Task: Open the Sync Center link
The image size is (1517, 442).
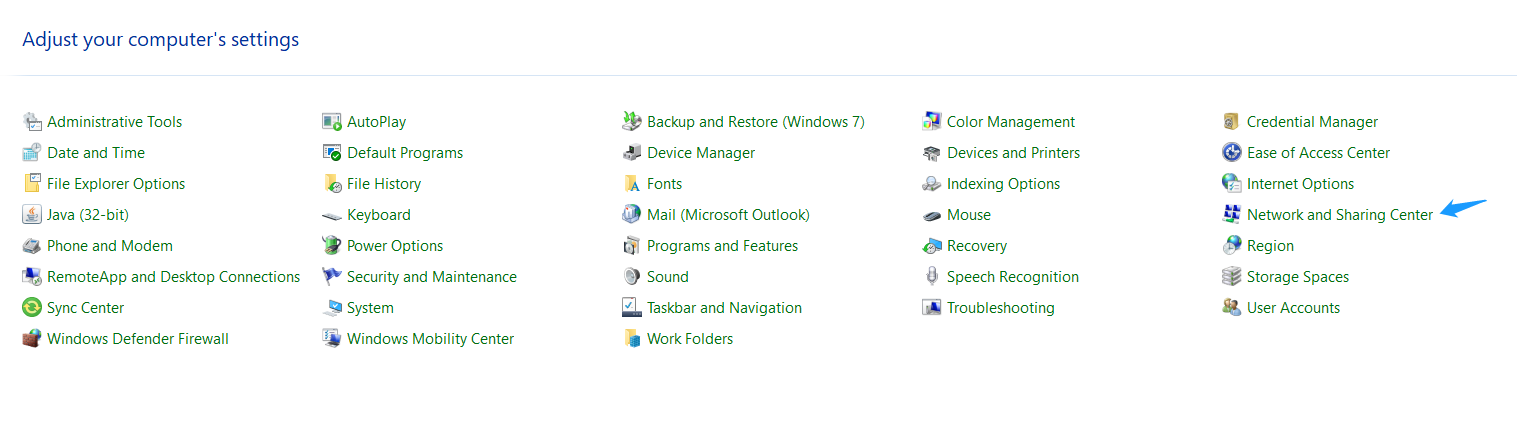Action: click(x=86, y=308)
